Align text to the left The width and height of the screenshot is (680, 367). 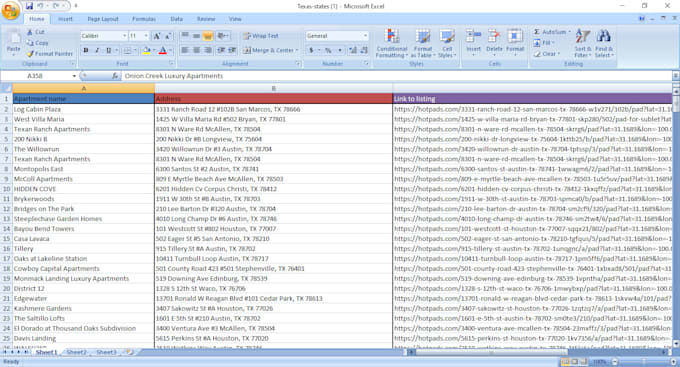pyautogui.click(x=185, y=50)
